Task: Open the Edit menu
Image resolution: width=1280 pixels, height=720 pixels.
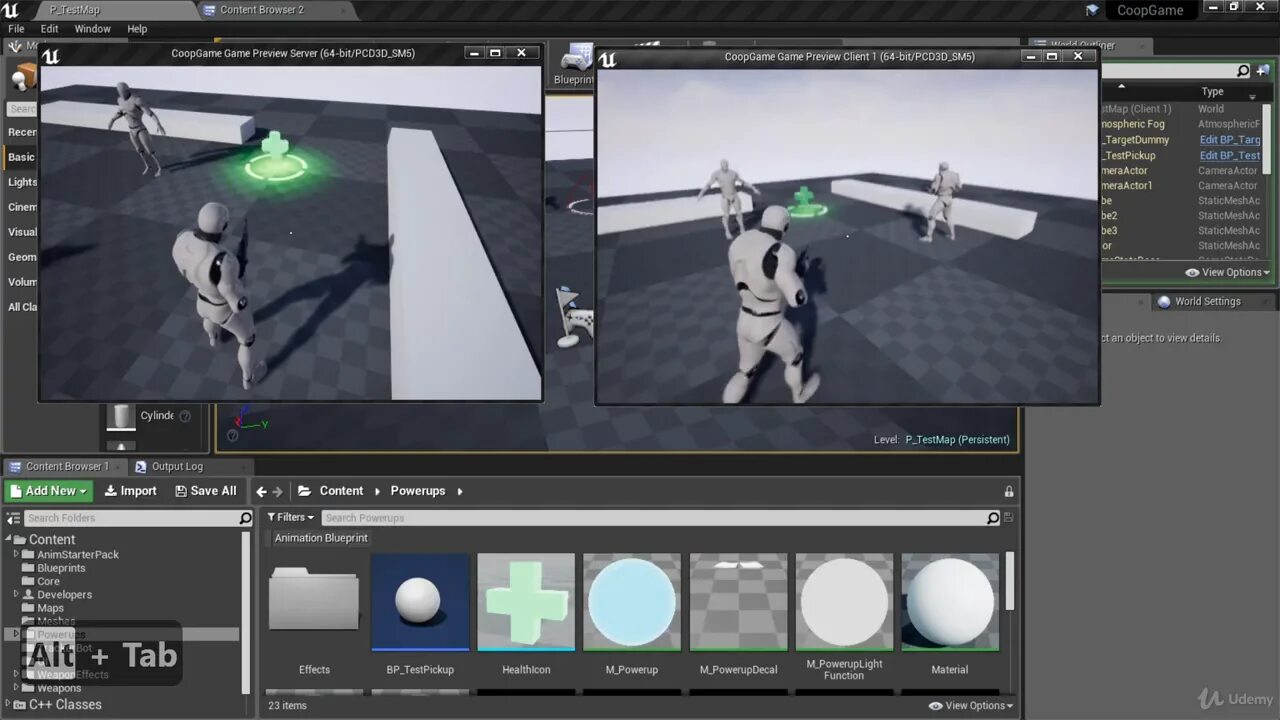Action: (x=49, y=29)
